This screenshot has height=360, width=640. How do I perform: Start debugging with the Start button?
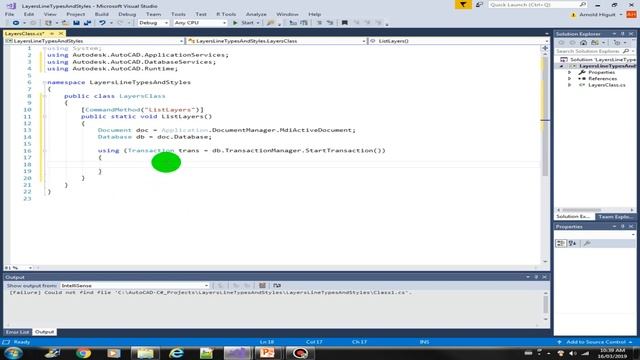(x=244, y=23)
